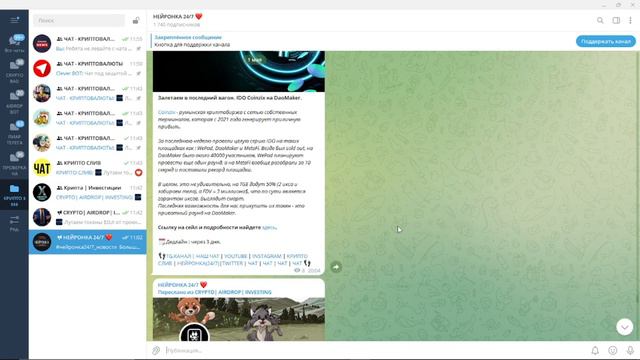Click the microphone voice message icon
The image size is (640, 360).
coord(630,350)
